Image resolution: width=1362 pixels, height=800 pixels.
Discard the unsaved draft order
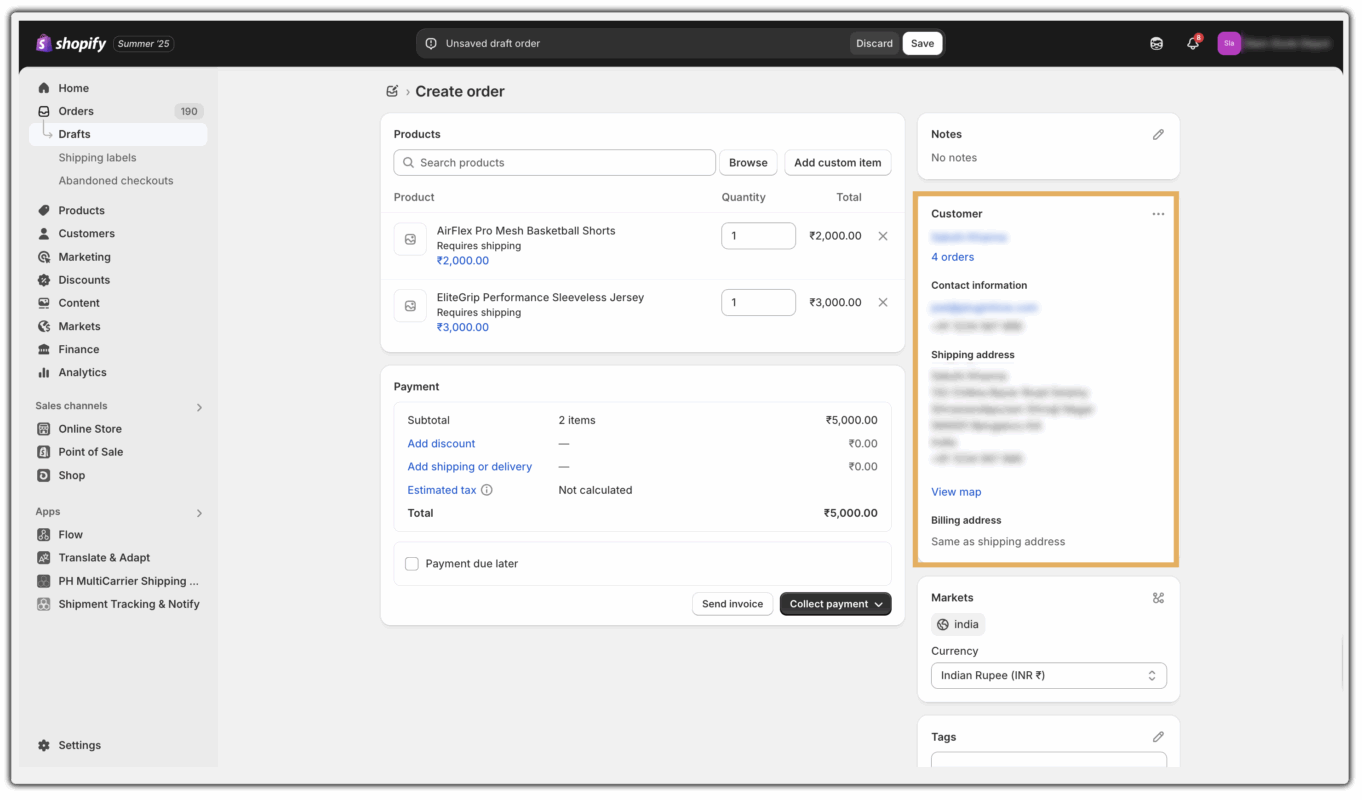874,43
